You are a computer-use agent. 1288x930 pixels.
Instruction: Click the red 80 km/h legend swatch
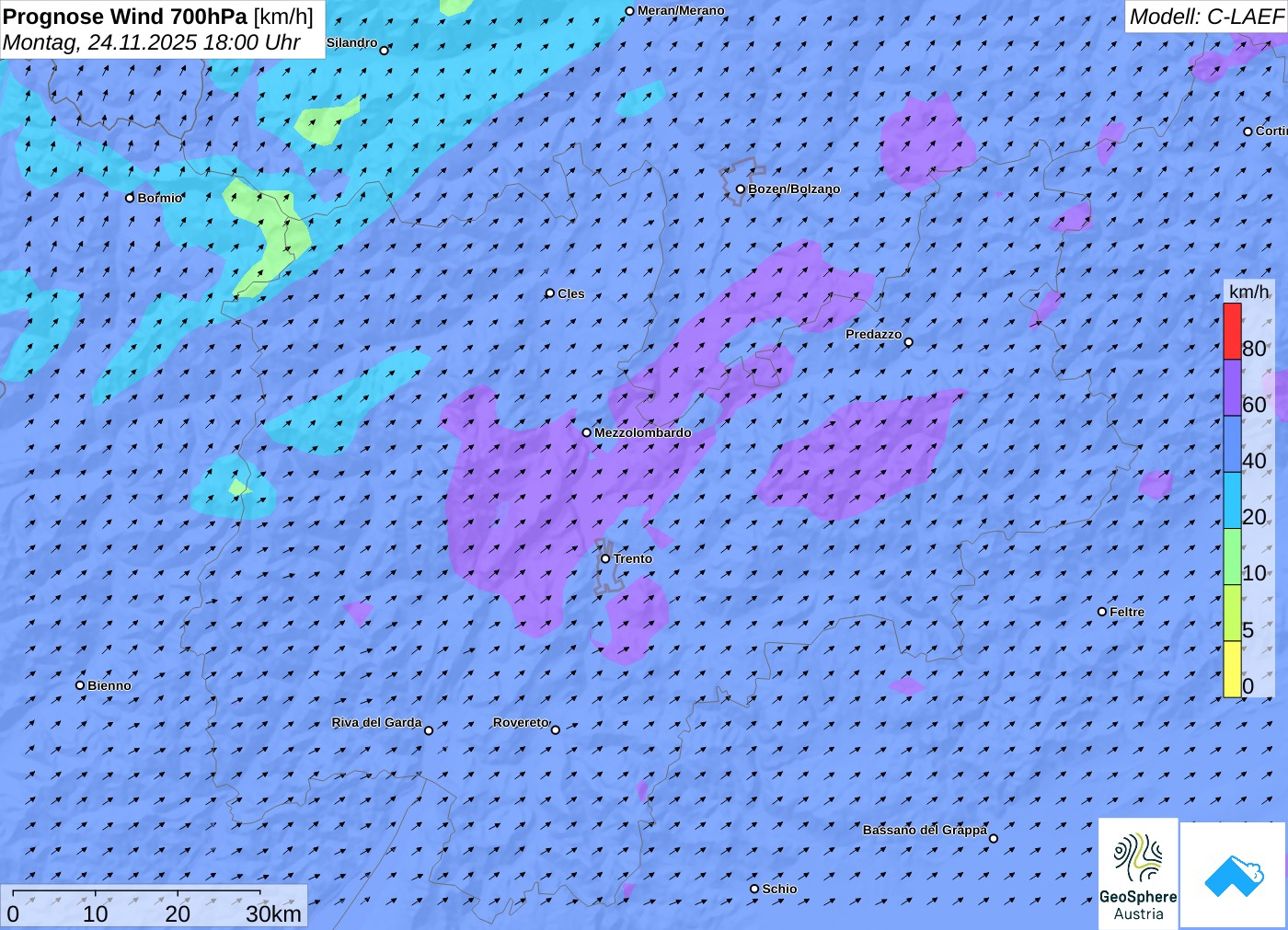[1232, 331]
